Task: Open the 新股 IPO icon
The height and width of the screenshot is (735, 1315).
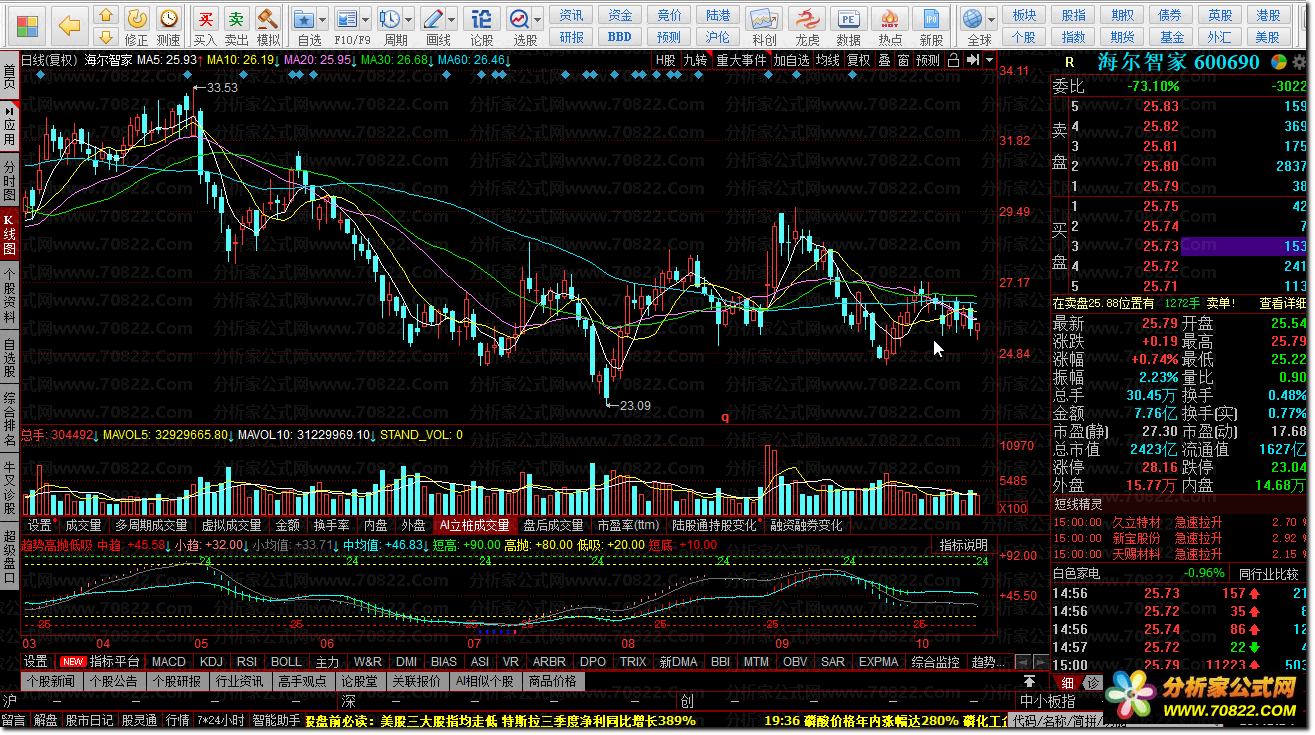Action: pos(931,26)
